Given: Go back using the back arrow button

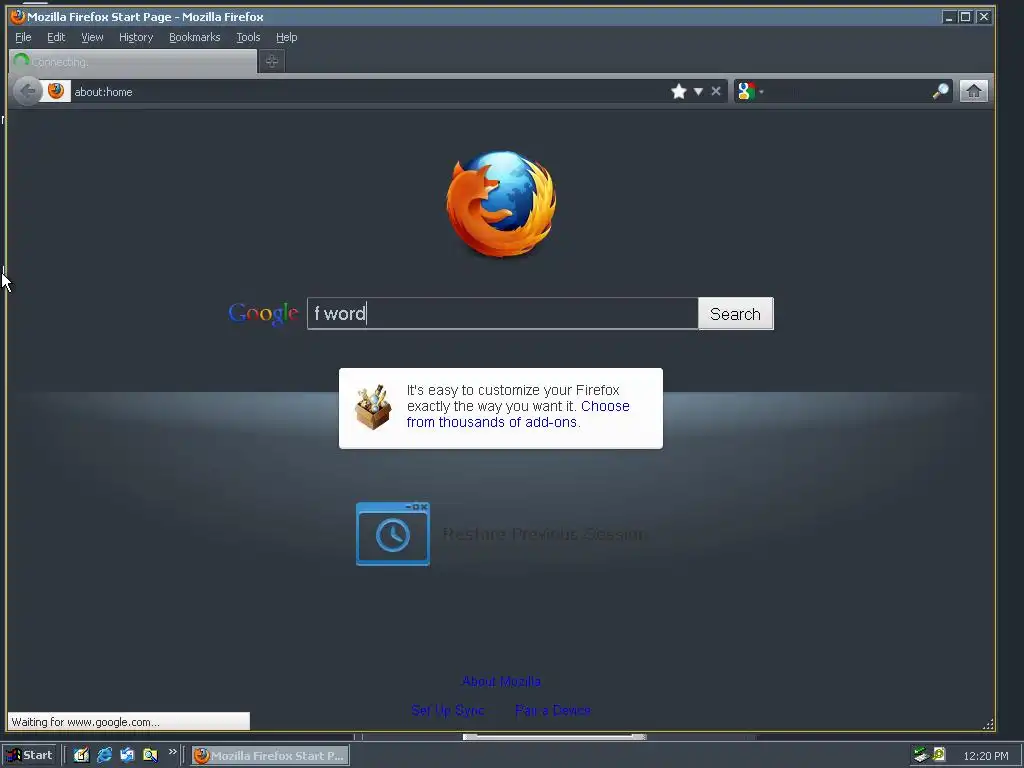Looking at the screenshot, I should [27, 91].
